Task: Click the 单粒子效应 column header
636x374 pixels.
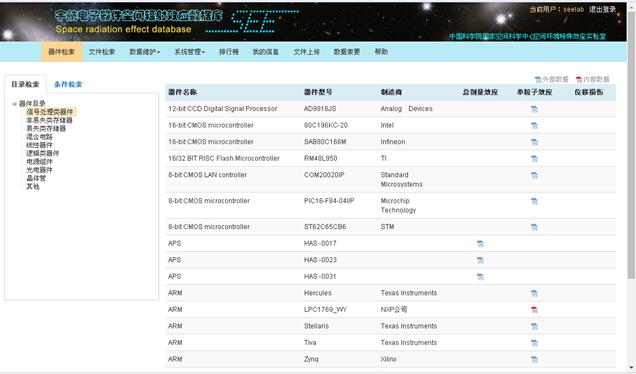Action: tap(534, 92)
